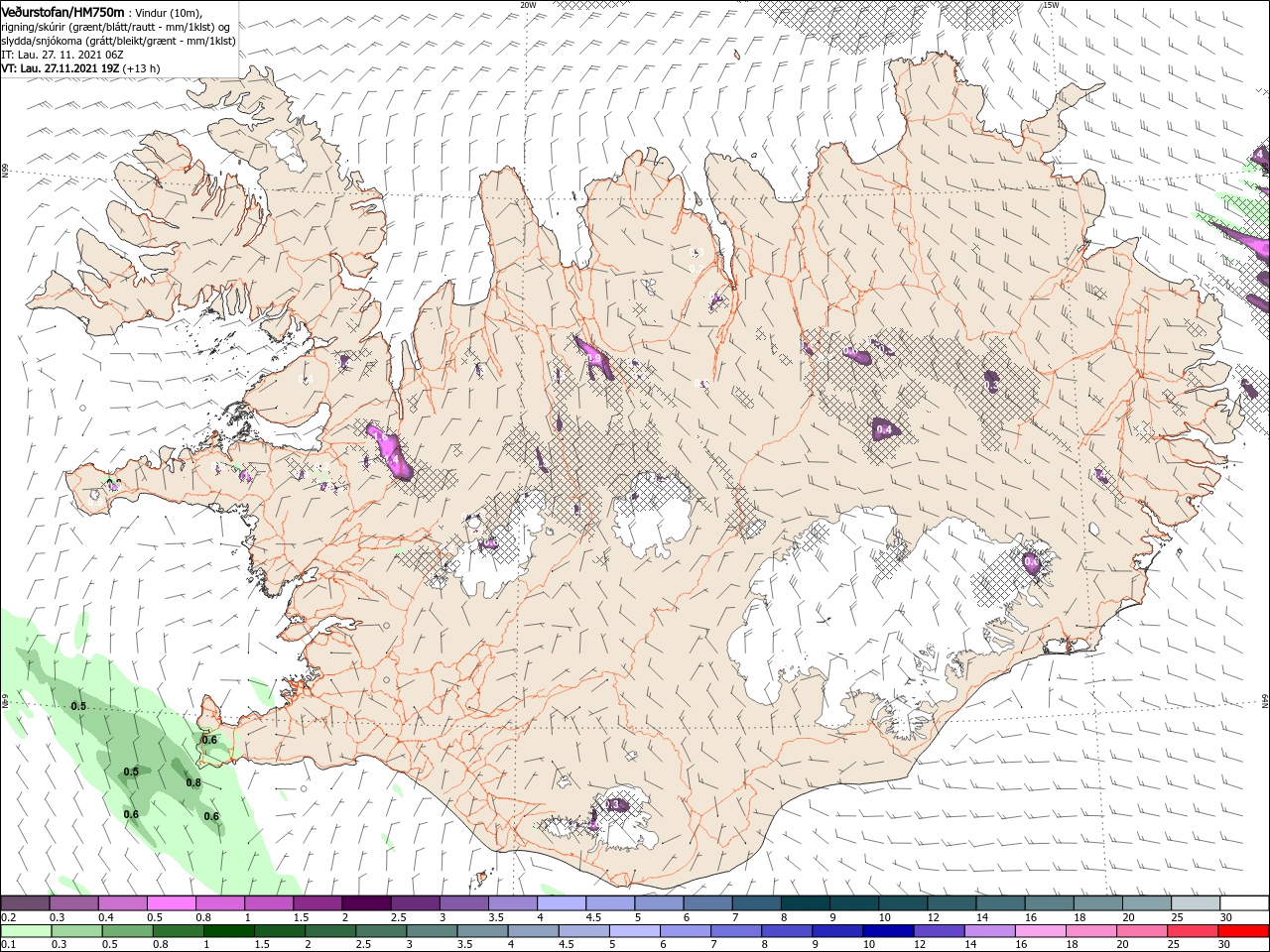This screenshot has height=952, width=1270.
Task: Click the 0.8 rain value on the map
Action: click(x=193, y=782)
